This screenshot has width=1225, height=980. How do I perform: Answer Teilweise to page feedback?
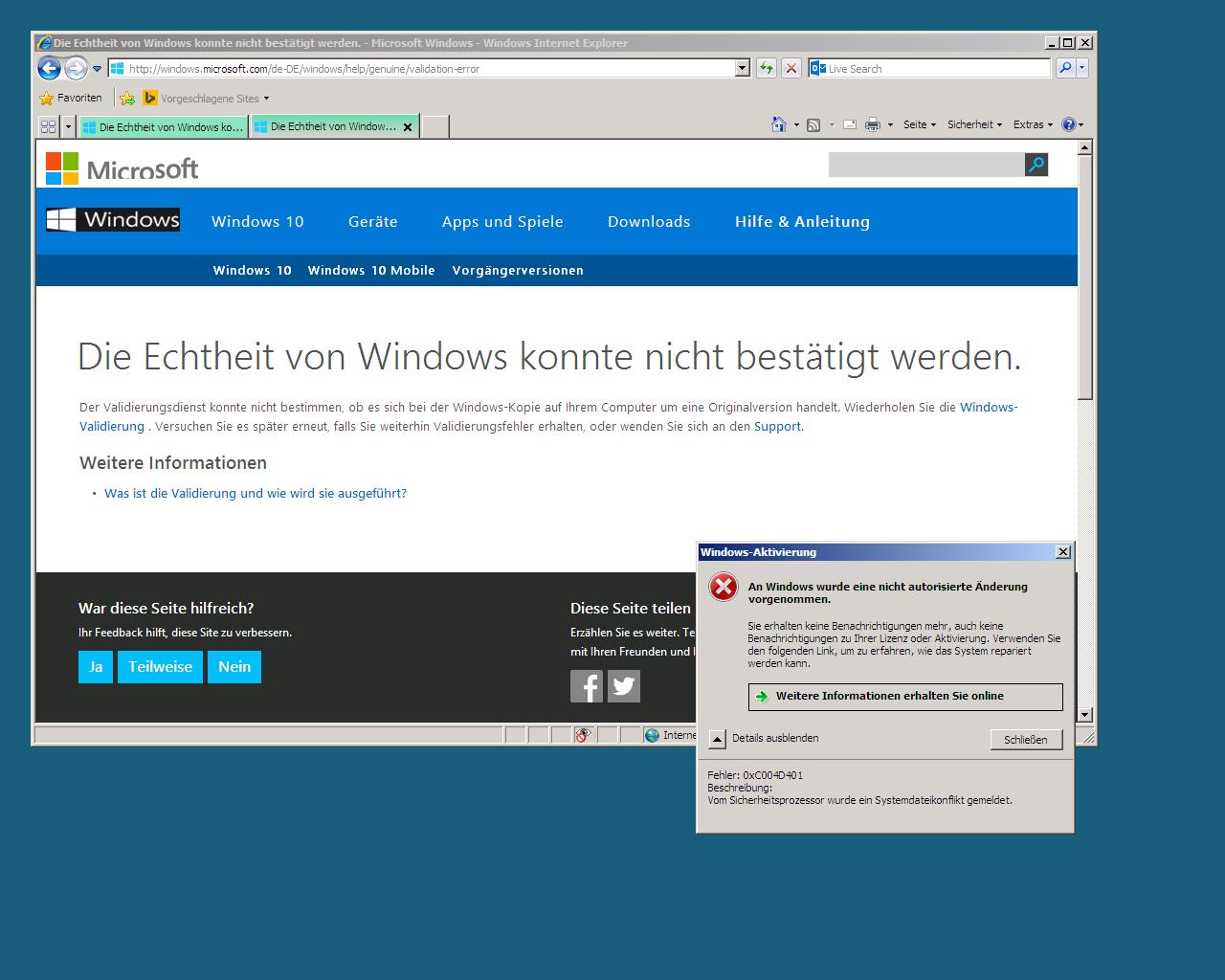coord(160,667)
